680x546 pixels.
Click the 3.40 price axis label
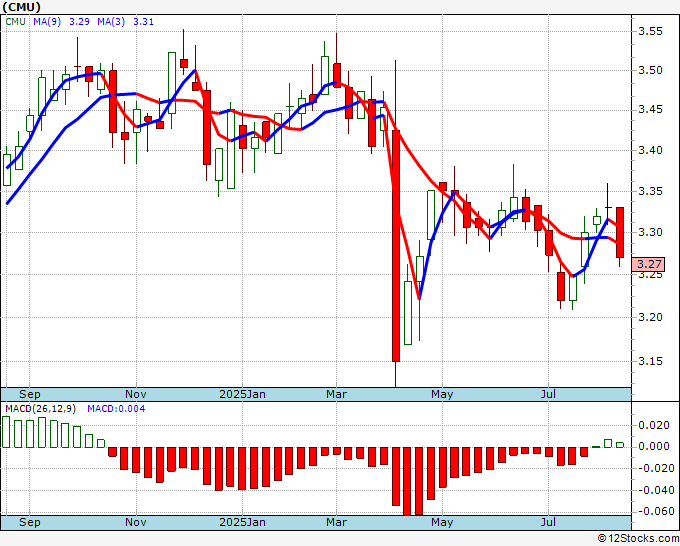(x=650, y=150)
